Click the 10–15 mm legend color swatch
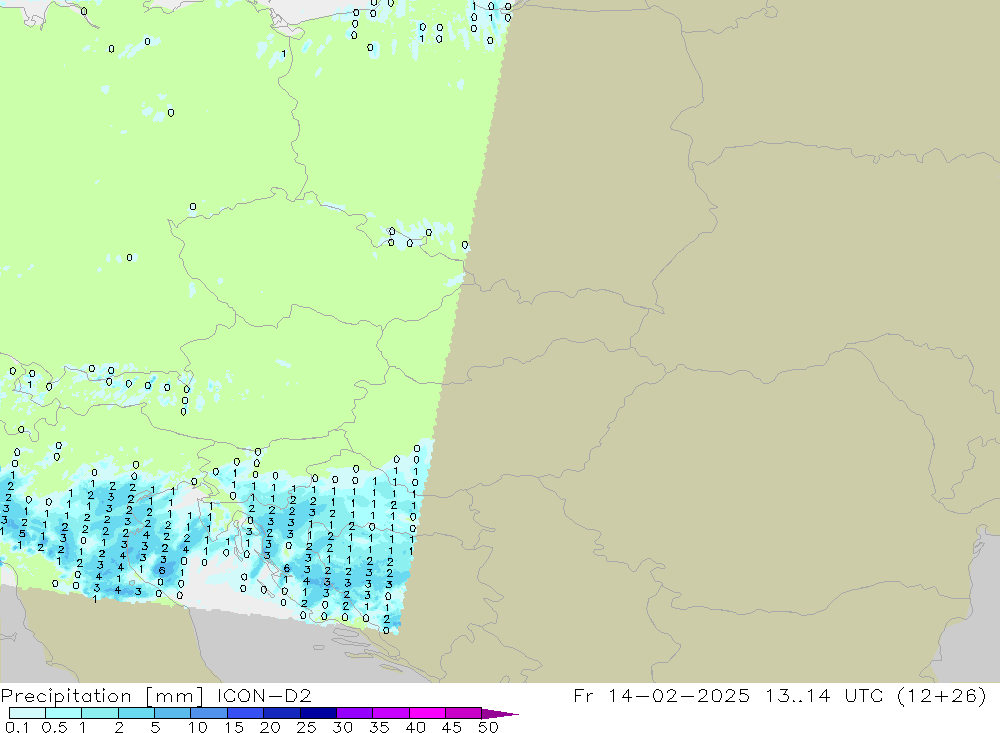1000x733 pixels. (x=209, y=713)
